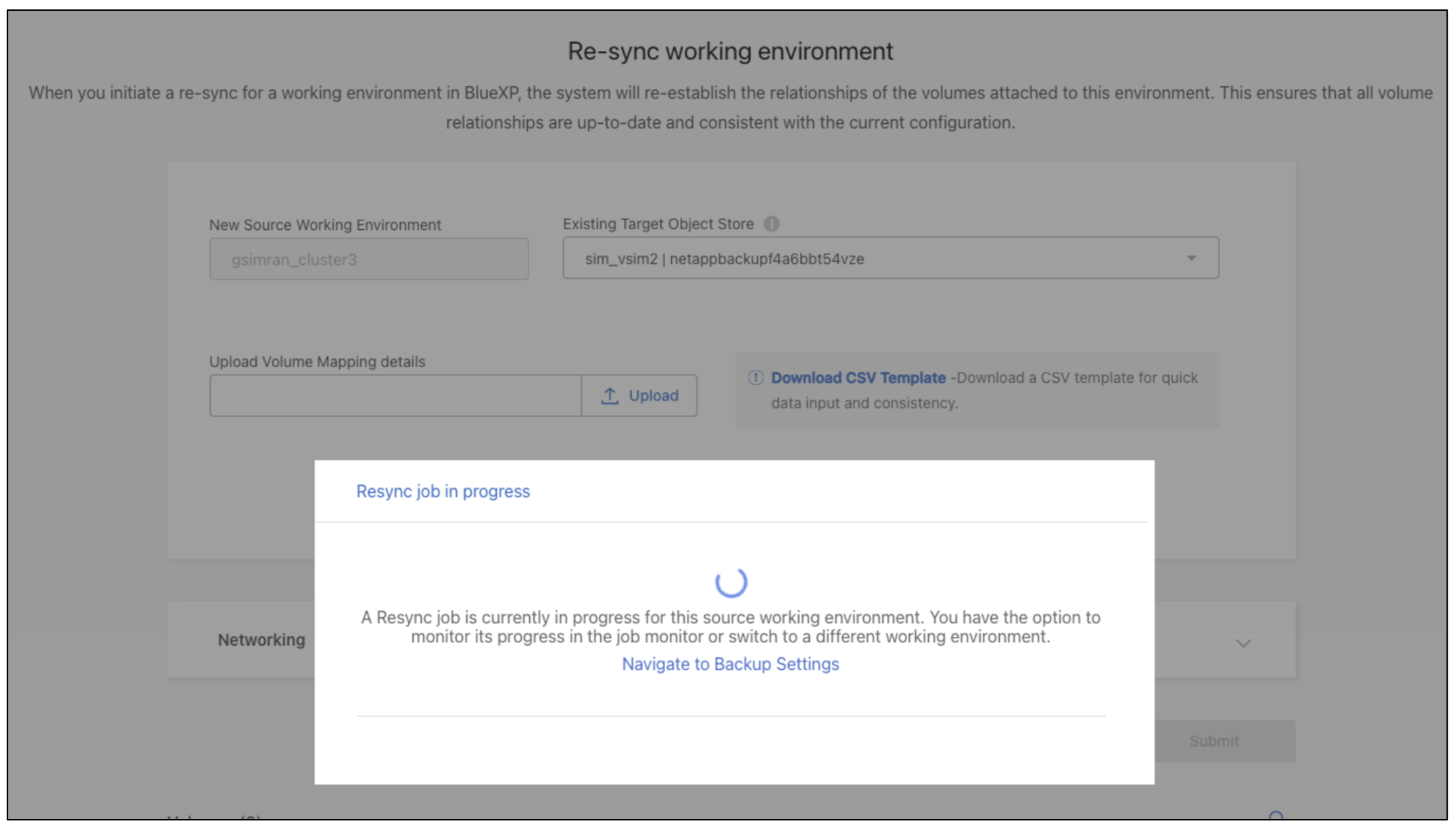The height and width of the screenshot is (833, 1456).
Task: Click the upload arrow icon
Action: click(610, 396)
